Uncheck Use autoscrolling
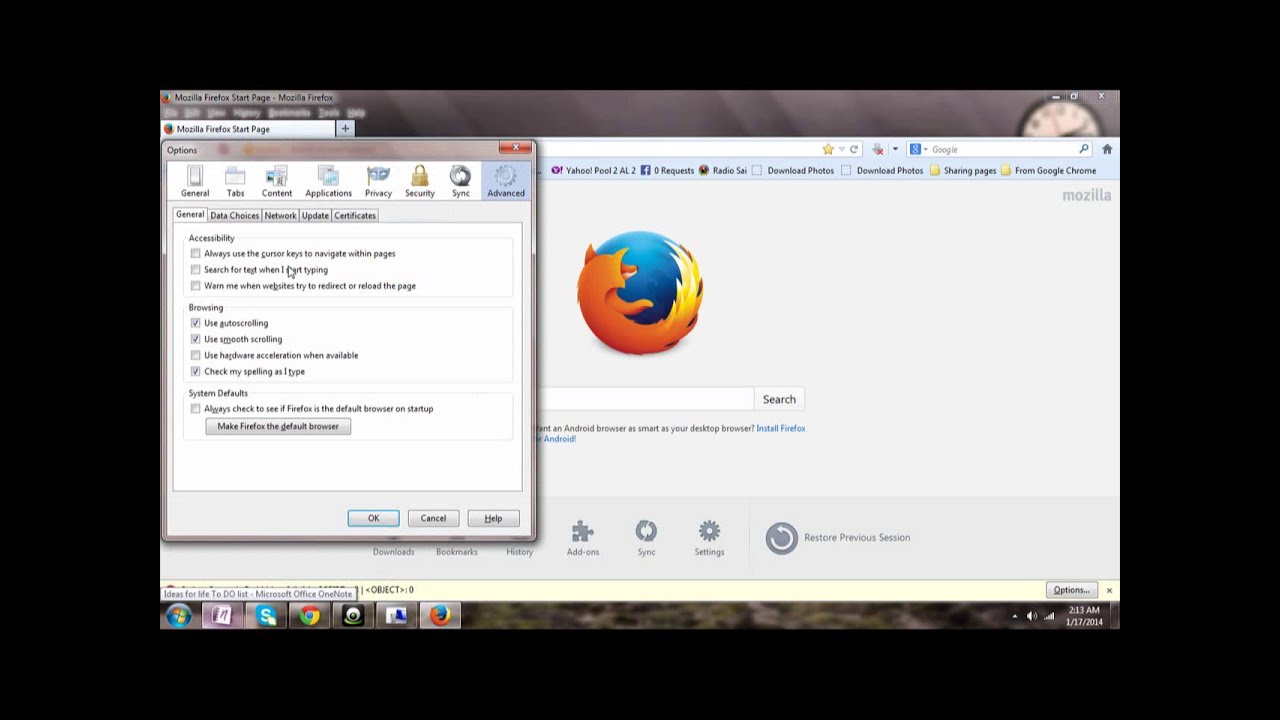1280x720 pixels. point(195,323)
